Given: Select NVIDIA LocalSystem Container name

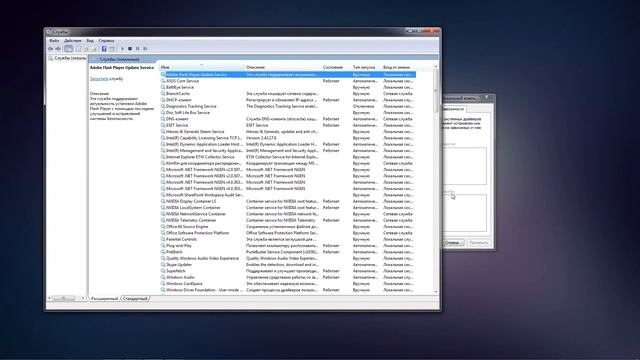Looking at the screenshot, I should (x=193, y=207).
